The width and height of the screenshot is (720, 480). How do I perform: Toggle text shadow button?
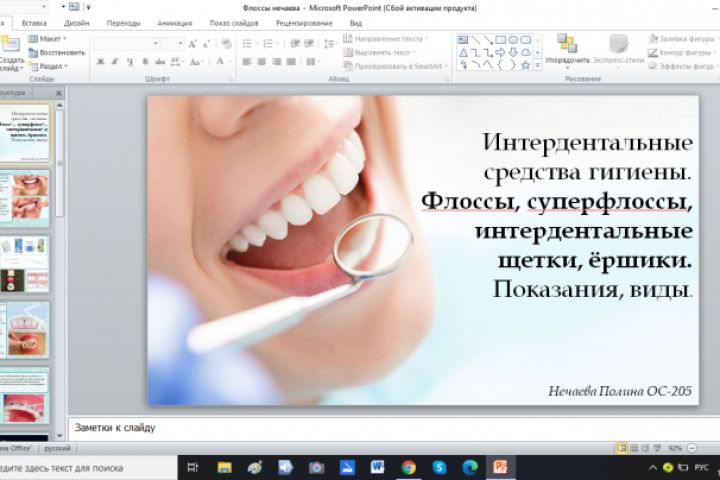[x=145, y=62]
